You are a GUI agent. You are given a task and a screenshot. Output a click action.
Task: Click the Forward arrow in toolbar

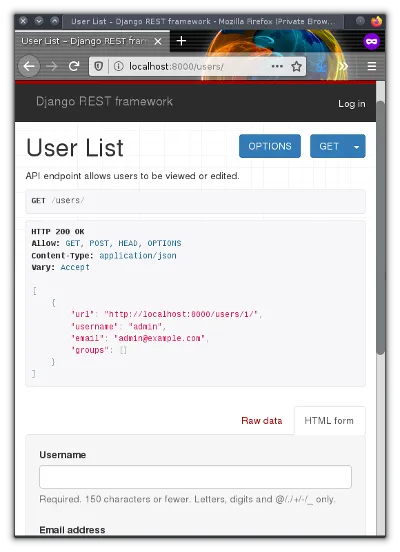[x=52, y=66]
